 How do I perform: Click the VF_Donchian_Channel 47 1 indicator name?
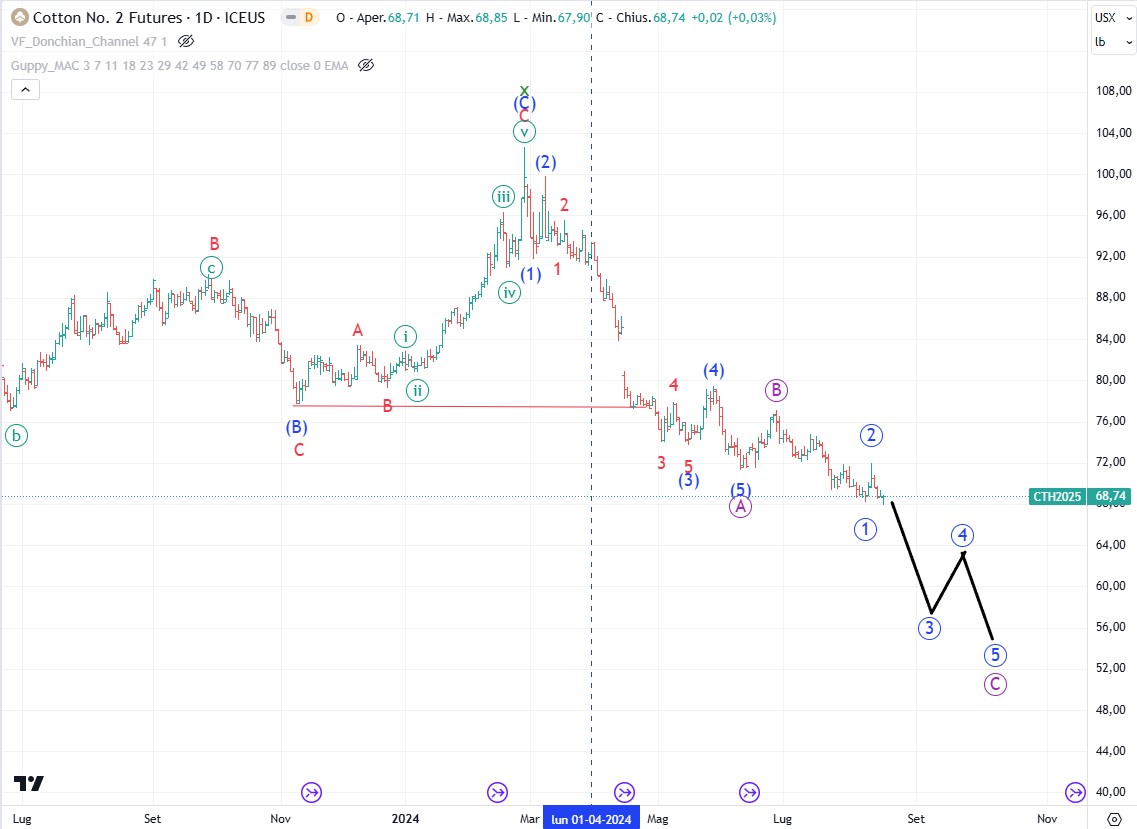pos(89,41)
